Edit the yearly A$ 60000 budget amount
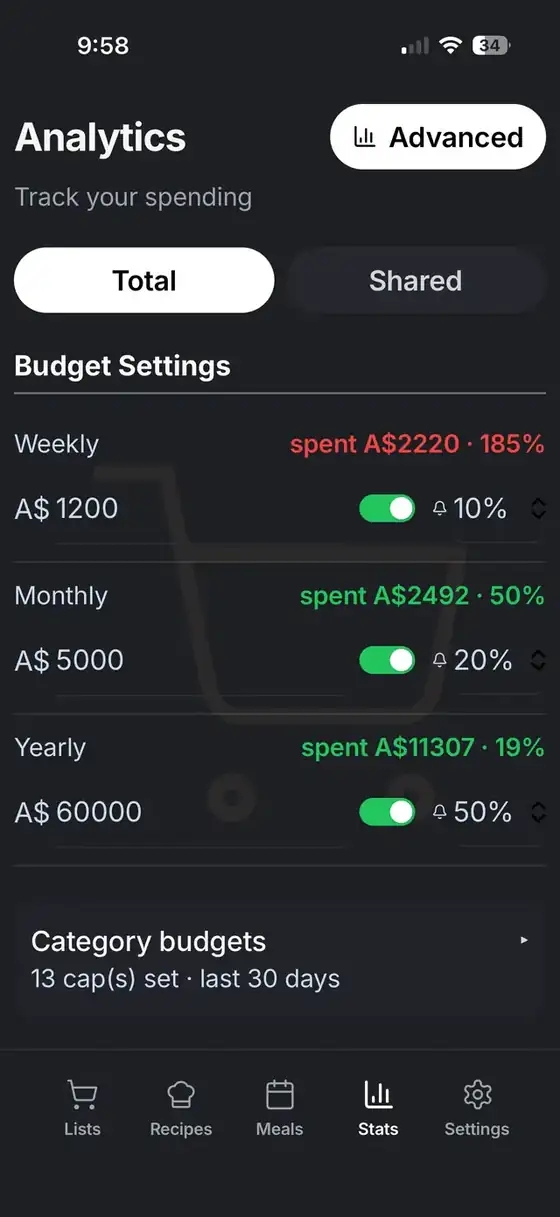 click(x=78, y=813)
